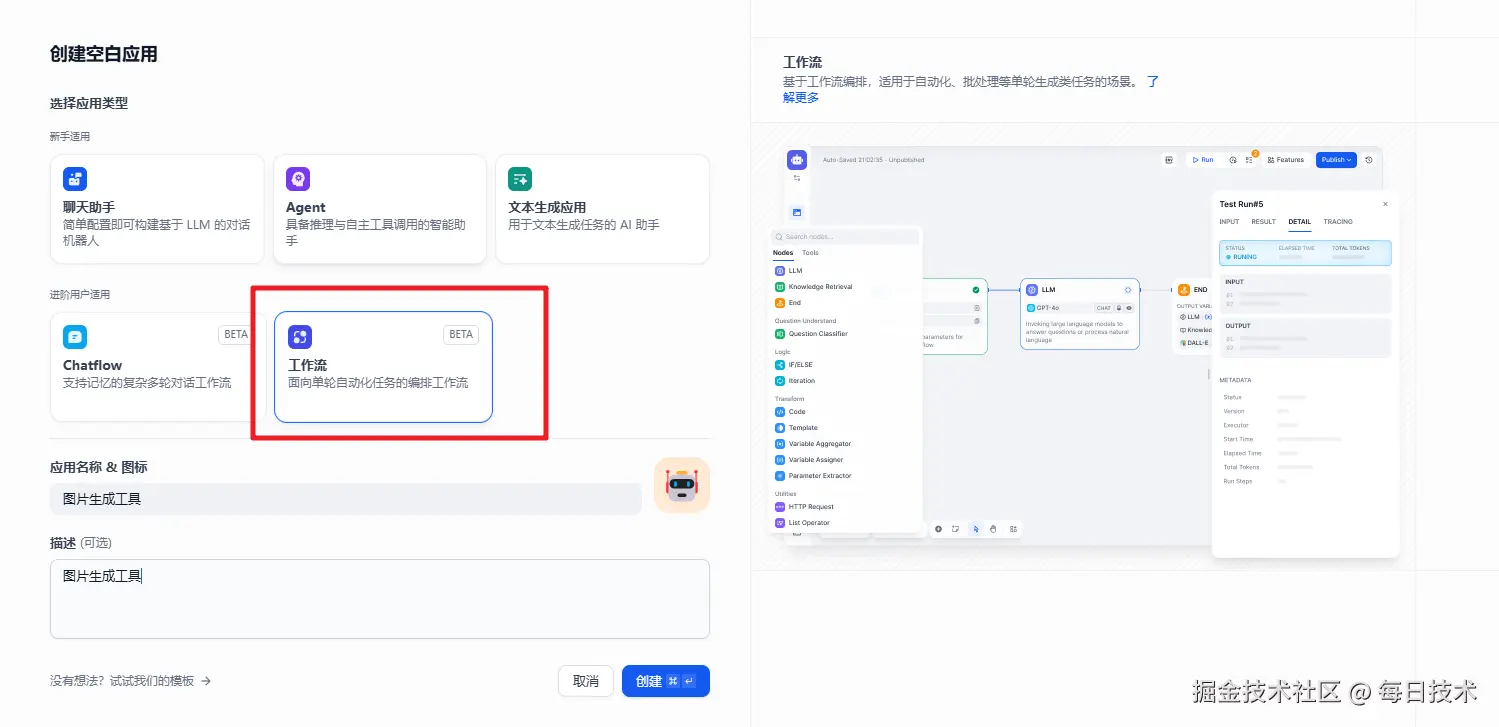Focus the 应用名称 input with 图片生成工具
Screen dimensions: 1499x727
[x=346, y=499]
